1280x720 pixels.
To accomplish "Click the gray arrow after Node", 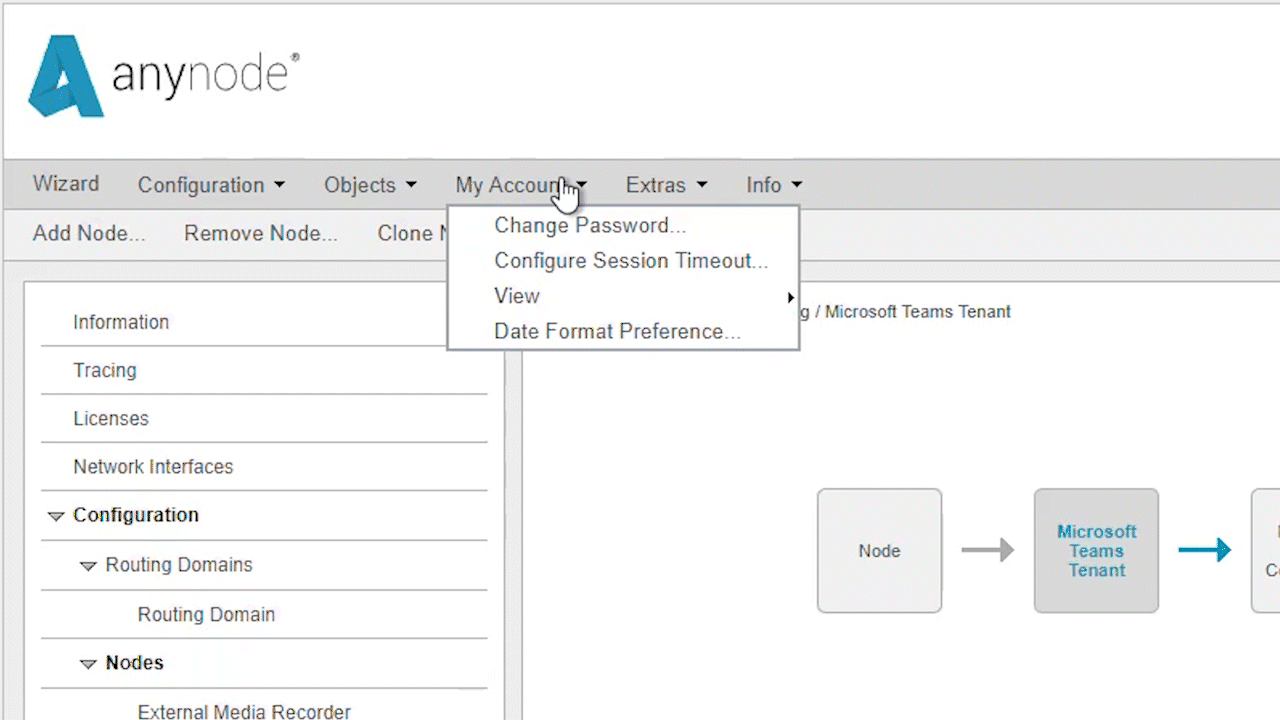I will 988,550.
